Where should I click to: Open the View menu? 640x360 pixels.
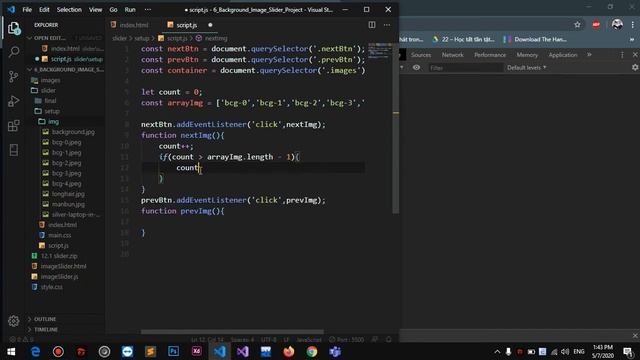click(96, 9)
